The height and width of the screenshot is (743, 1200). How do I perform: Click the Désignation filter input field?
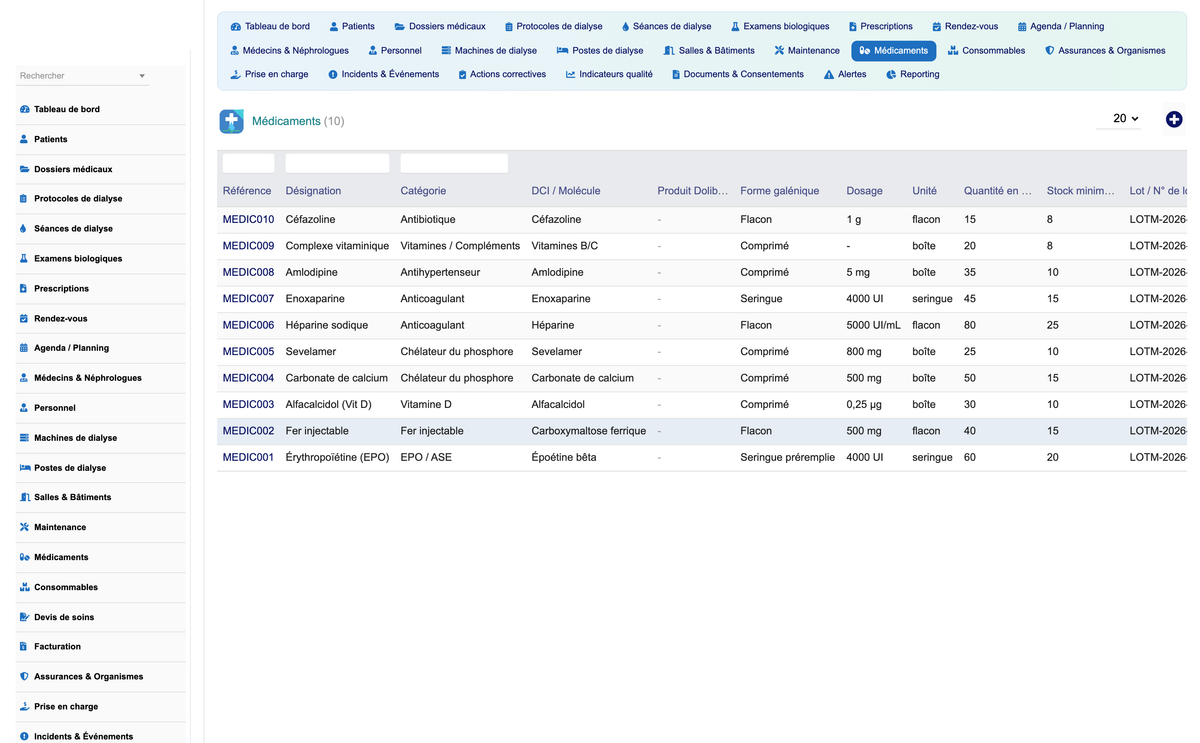(337, 163)
